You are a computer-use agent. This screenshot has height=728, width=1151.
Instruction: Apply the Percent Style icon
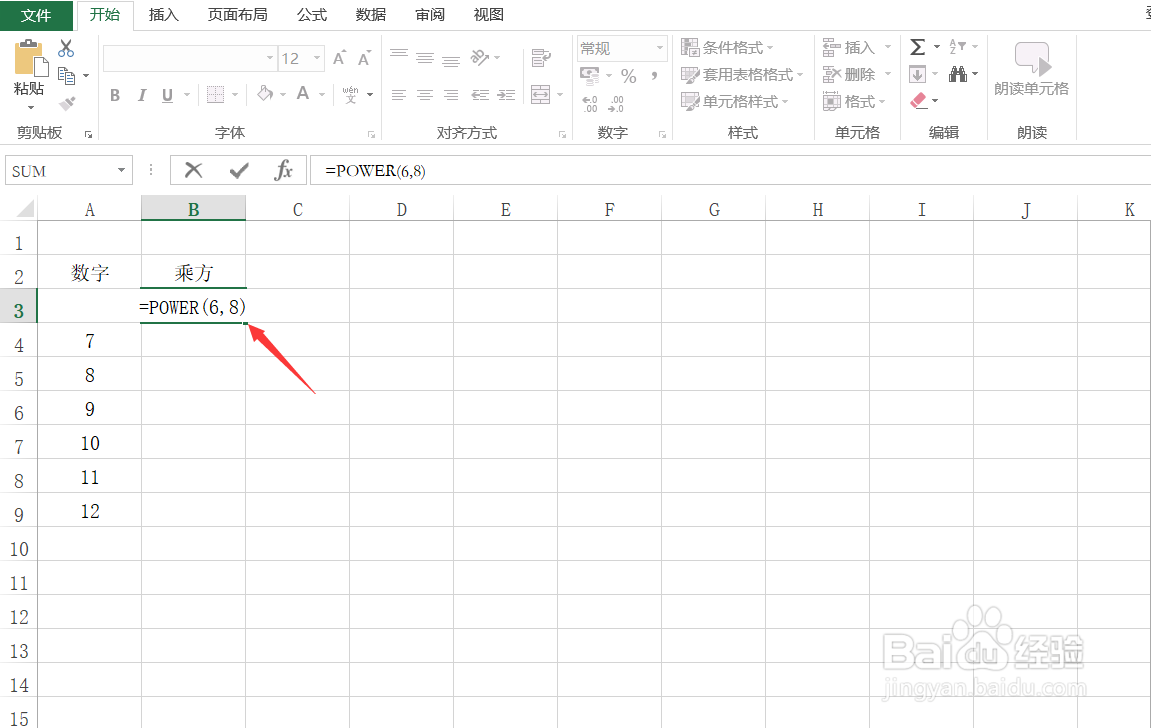click(x=628, y=75)
